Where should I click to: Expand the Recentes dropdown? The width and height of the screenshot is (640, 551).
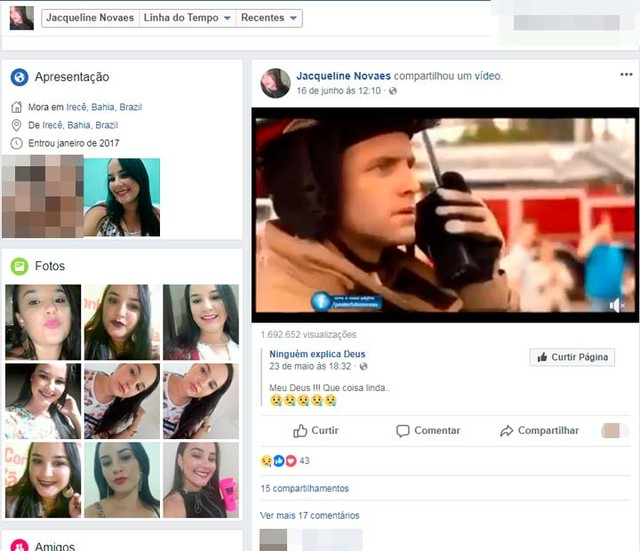[269, 18]
